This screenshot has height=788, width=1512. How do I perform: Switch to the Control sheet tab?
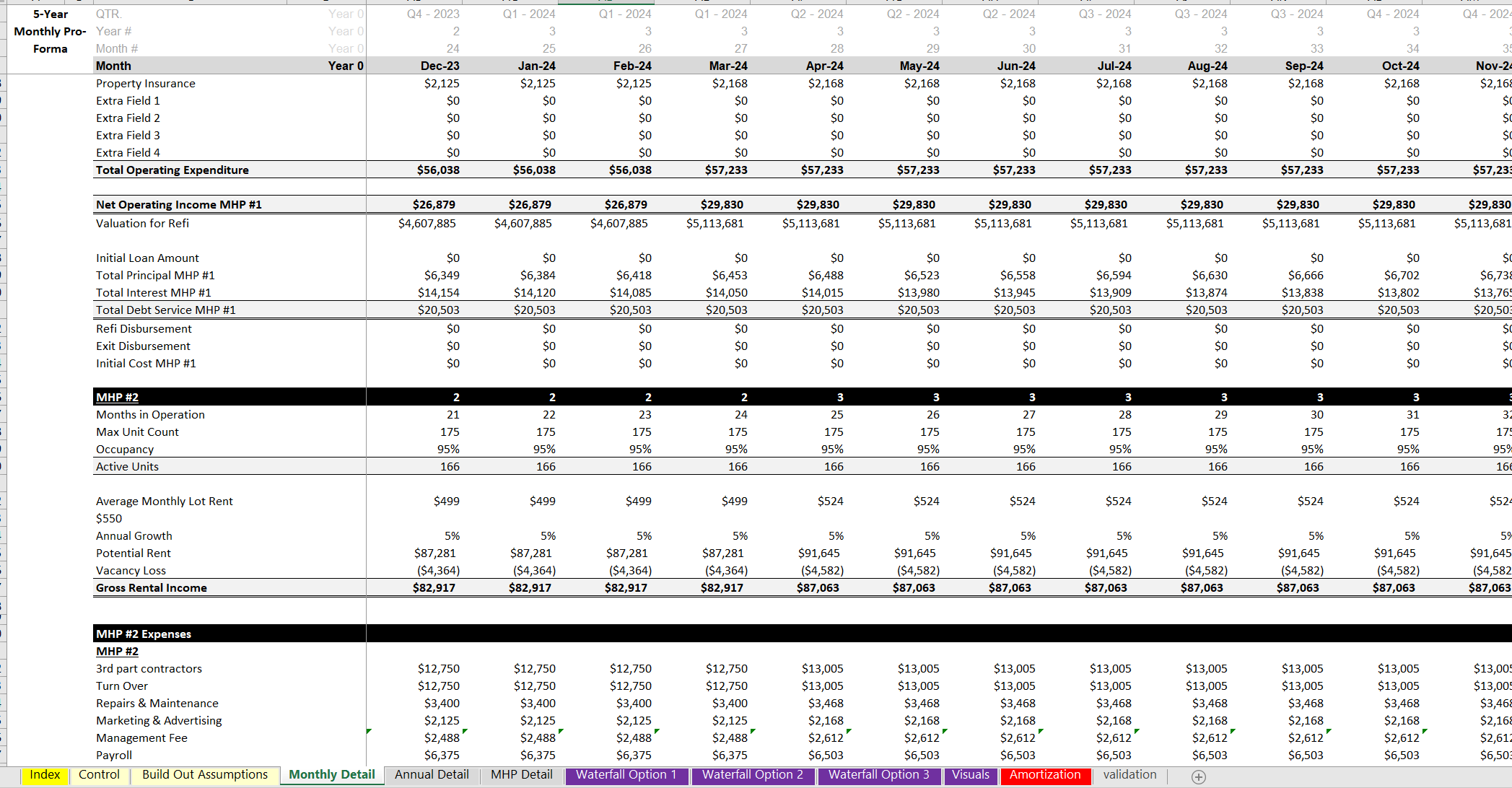(x=99, y=775)
